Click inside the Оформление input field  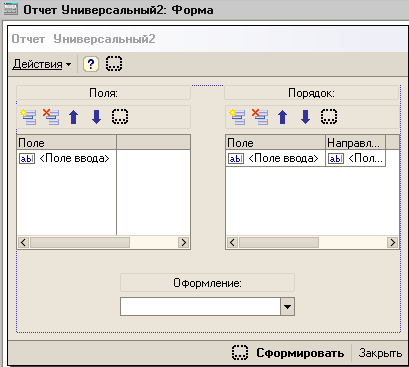200,307
